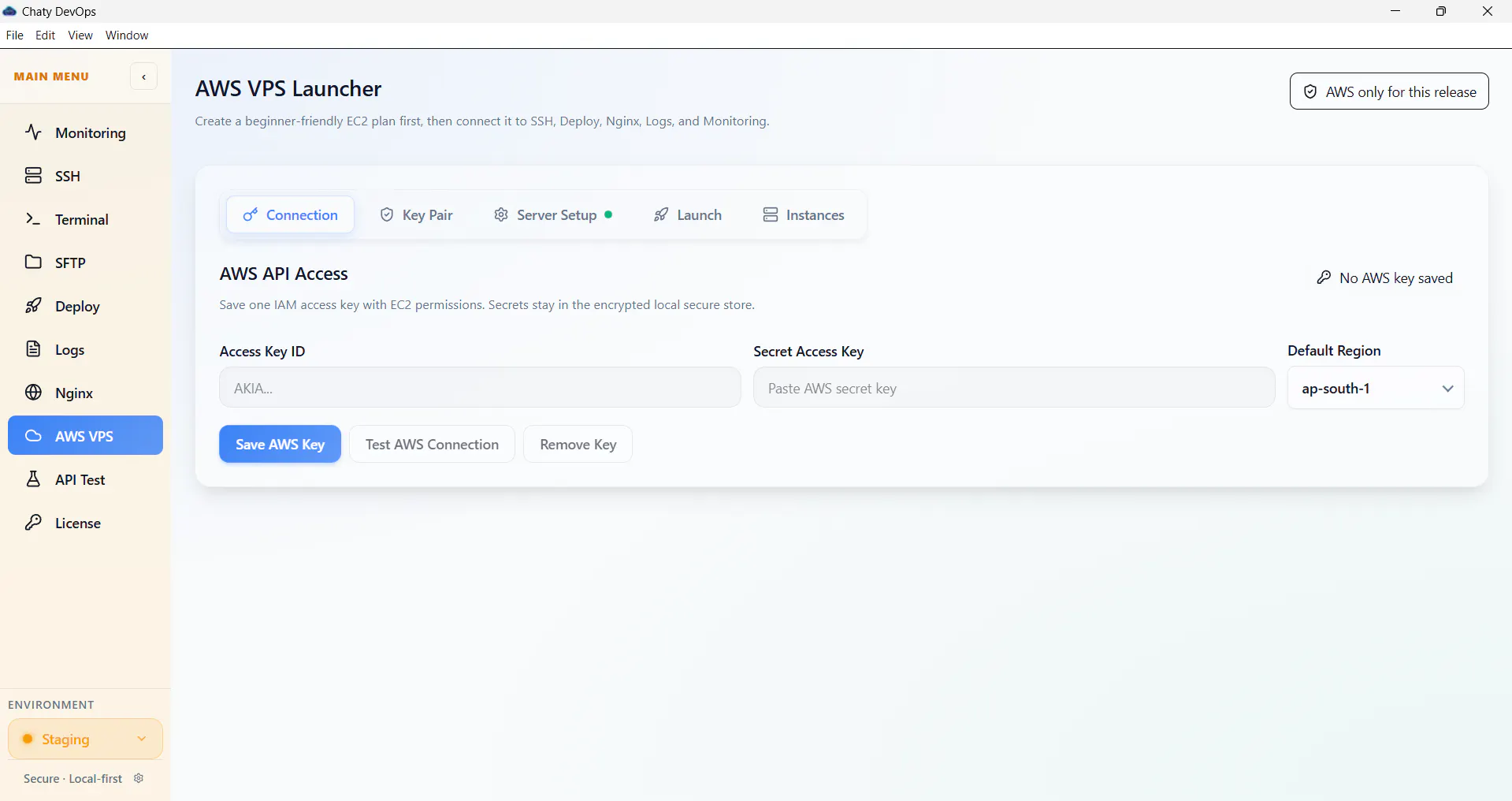
Task: Select the Nginx globe icon
Action: (33, 393)
